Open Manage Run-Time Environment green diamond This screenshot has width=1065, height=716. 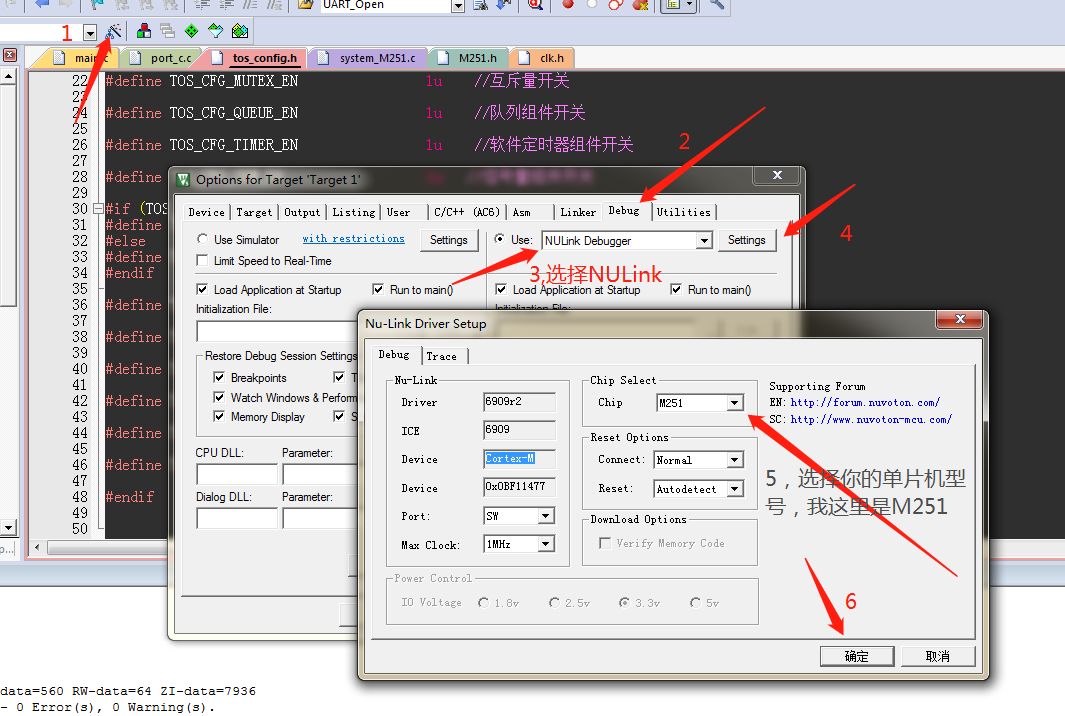pyautogui.click(x=192, y=31)
